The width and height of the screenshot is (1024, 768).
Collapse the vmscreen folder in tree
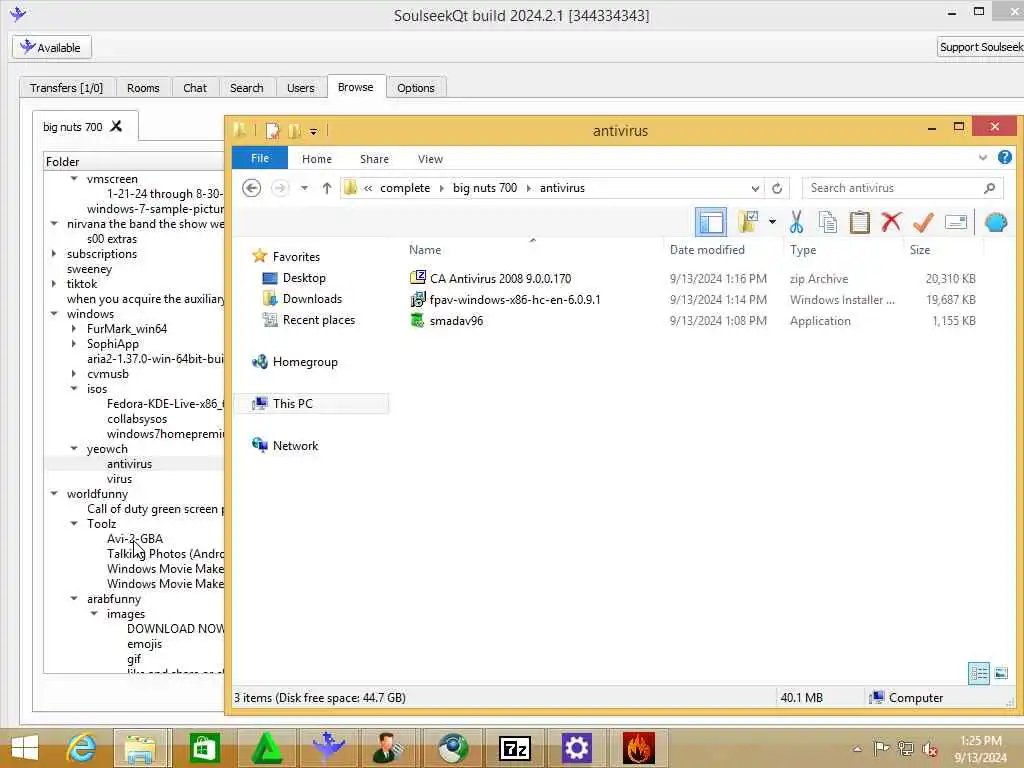tap(74, 178)
